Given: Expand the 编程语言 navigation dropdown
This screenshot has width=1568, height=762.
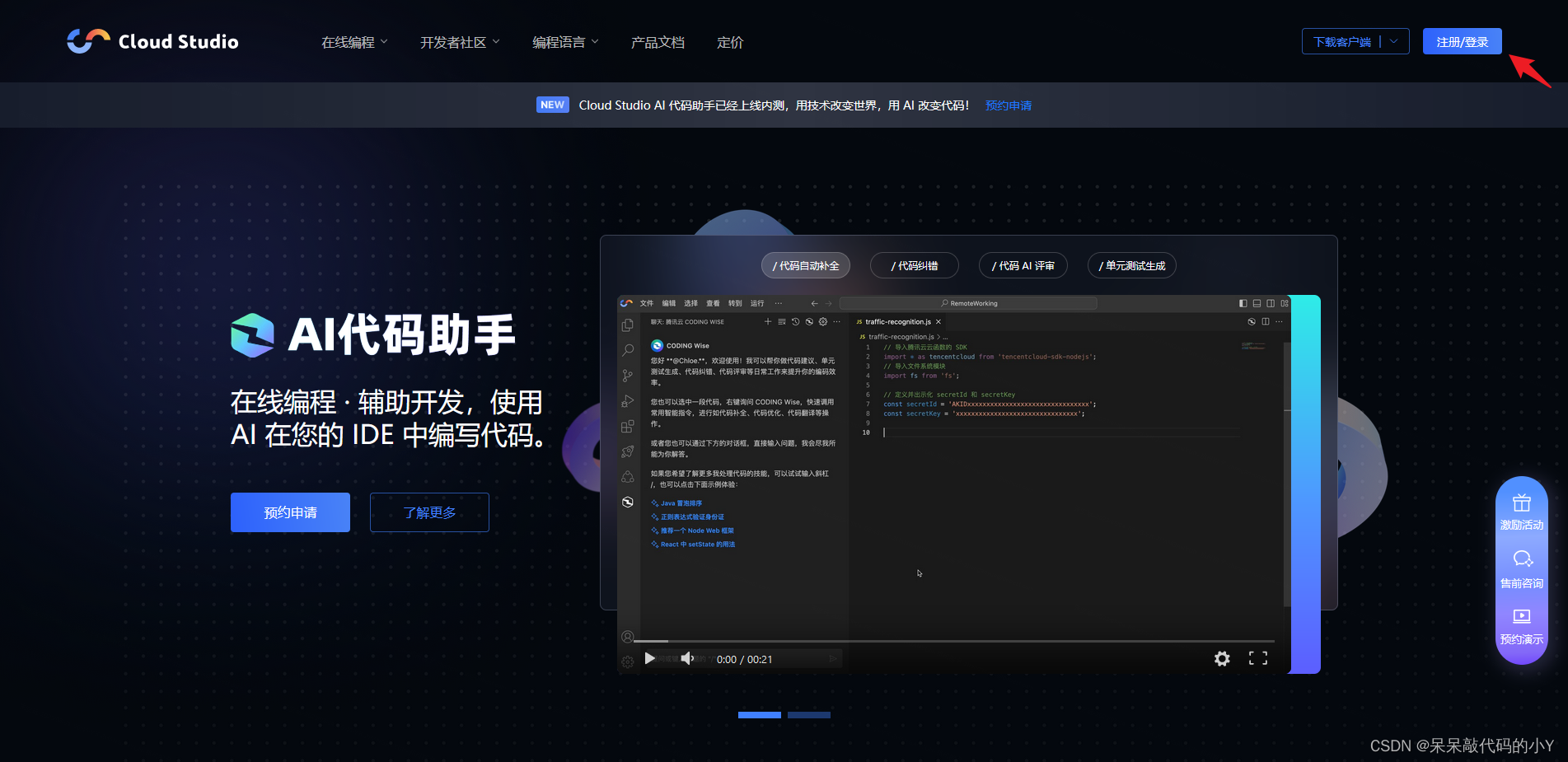Looking at the screenshot, I should [565, 42].
